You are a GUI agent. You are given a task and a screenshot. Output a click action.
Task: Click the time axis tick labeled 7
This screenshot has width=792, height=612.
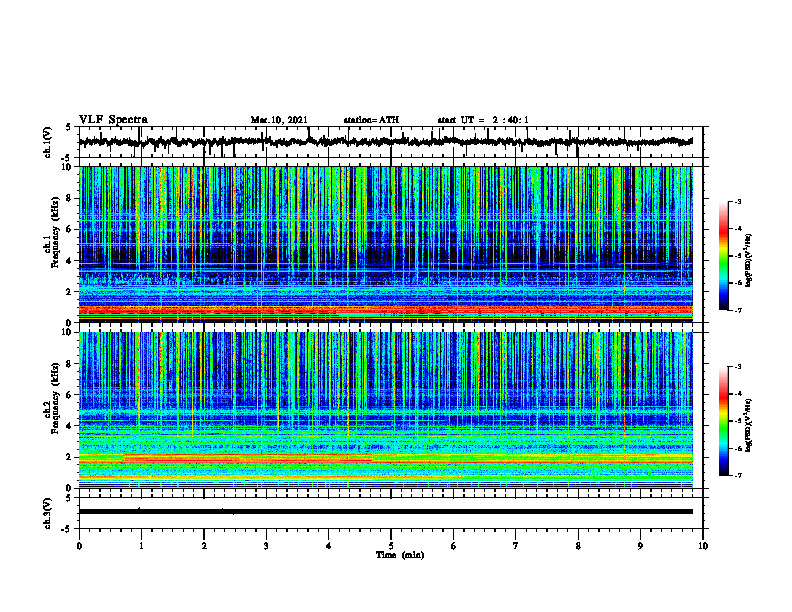[516, 546]
